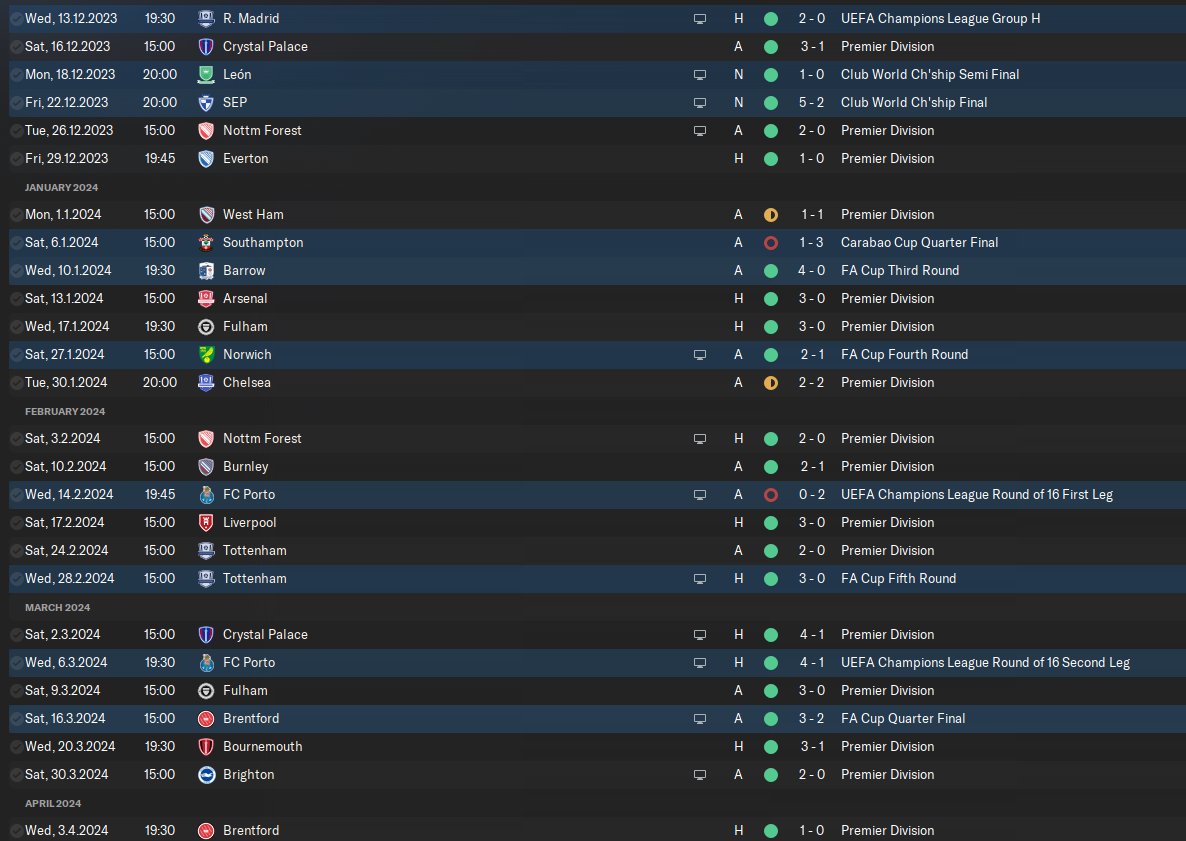Toggle the checkmark for Liverpool 17.2.2024 fixture
Image resolution: width=1186 pixels, height=841 pixels.
point(16,522)
